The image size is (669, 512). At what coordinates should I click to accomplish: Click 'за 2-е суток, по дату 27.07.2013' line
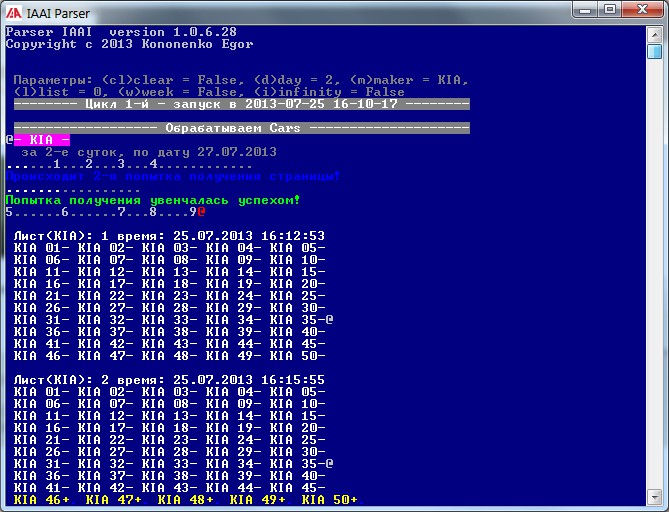click(149, 152)
